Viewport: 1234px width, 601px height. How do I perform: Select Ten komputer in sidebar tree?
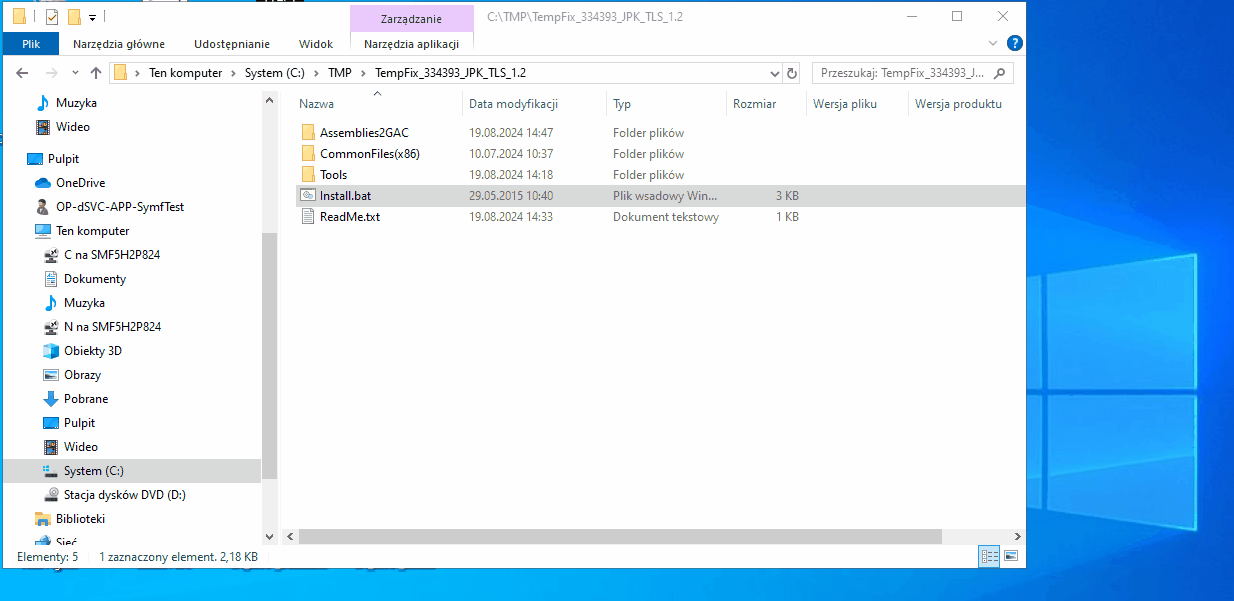click(92, 231)
